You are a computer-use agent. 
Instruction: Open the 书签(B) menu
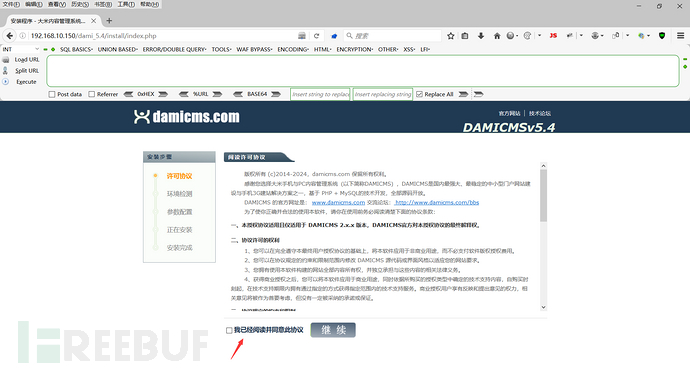click(103, 4)
